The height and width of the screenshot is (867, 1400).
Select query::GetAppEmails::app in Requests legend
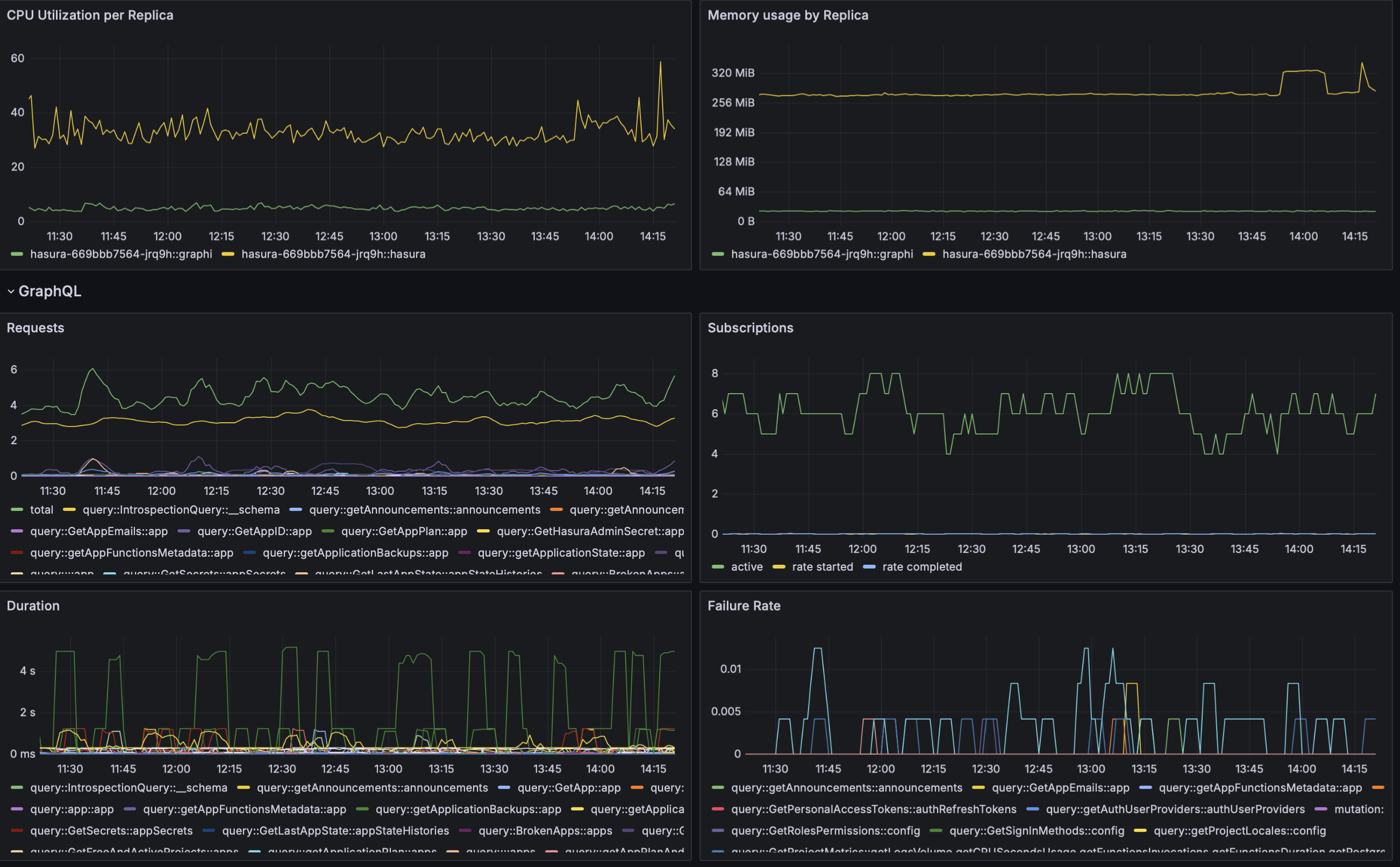pyautogui.click(x=98, y=531)
